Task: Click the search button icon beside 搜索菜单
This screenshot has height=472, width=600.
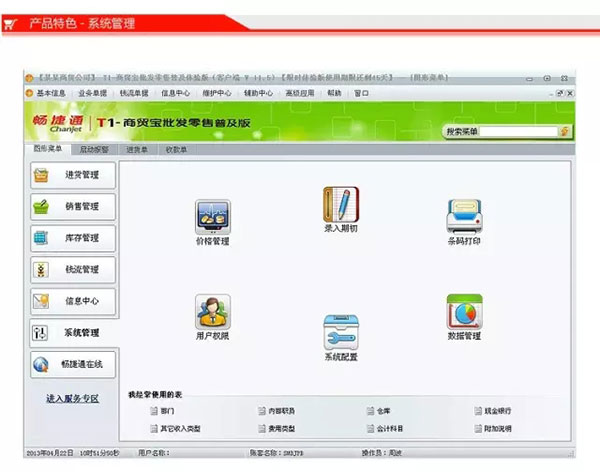Action: (565, 131)
